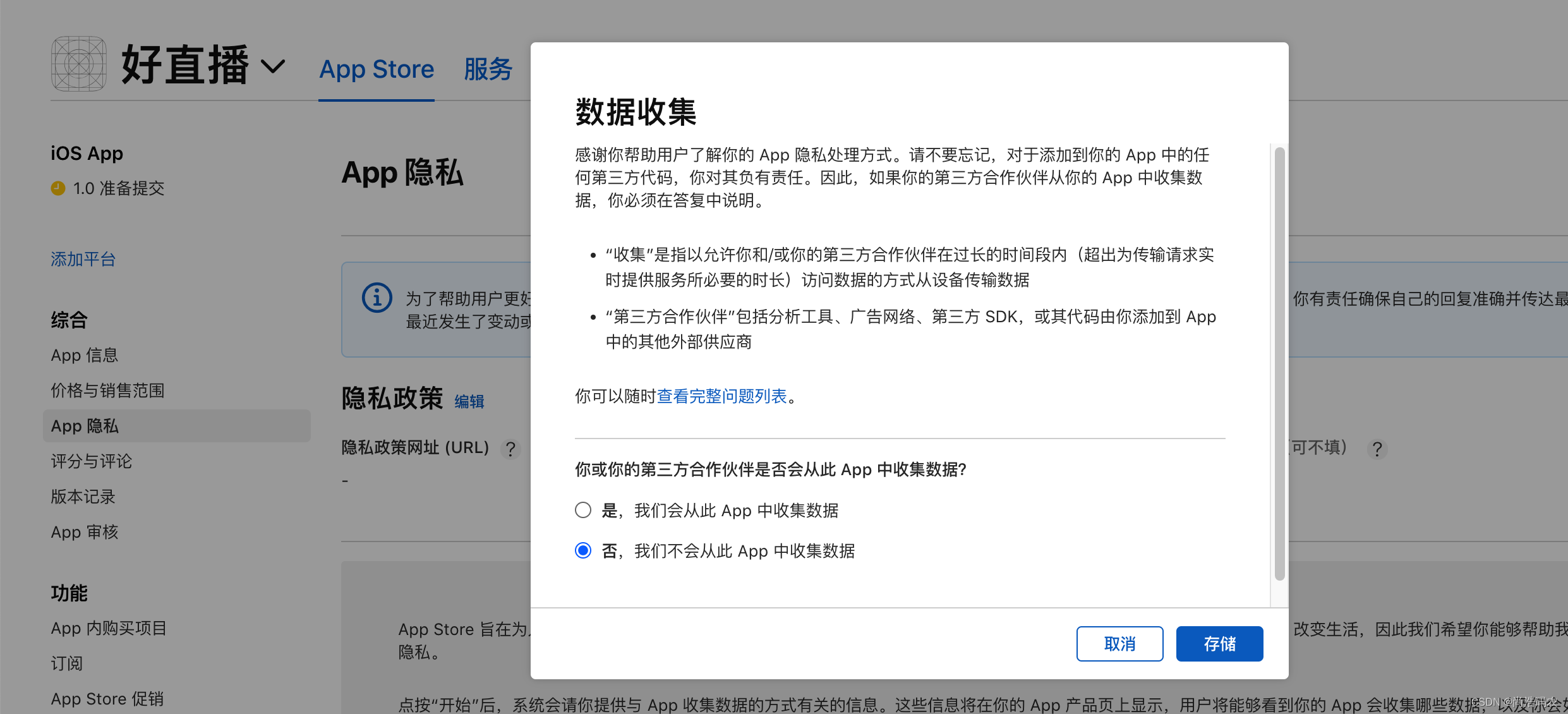The height and width of the screenshot is (714, 1568).
Task: Click the 存储 button to save
Action: point(1219,643)
